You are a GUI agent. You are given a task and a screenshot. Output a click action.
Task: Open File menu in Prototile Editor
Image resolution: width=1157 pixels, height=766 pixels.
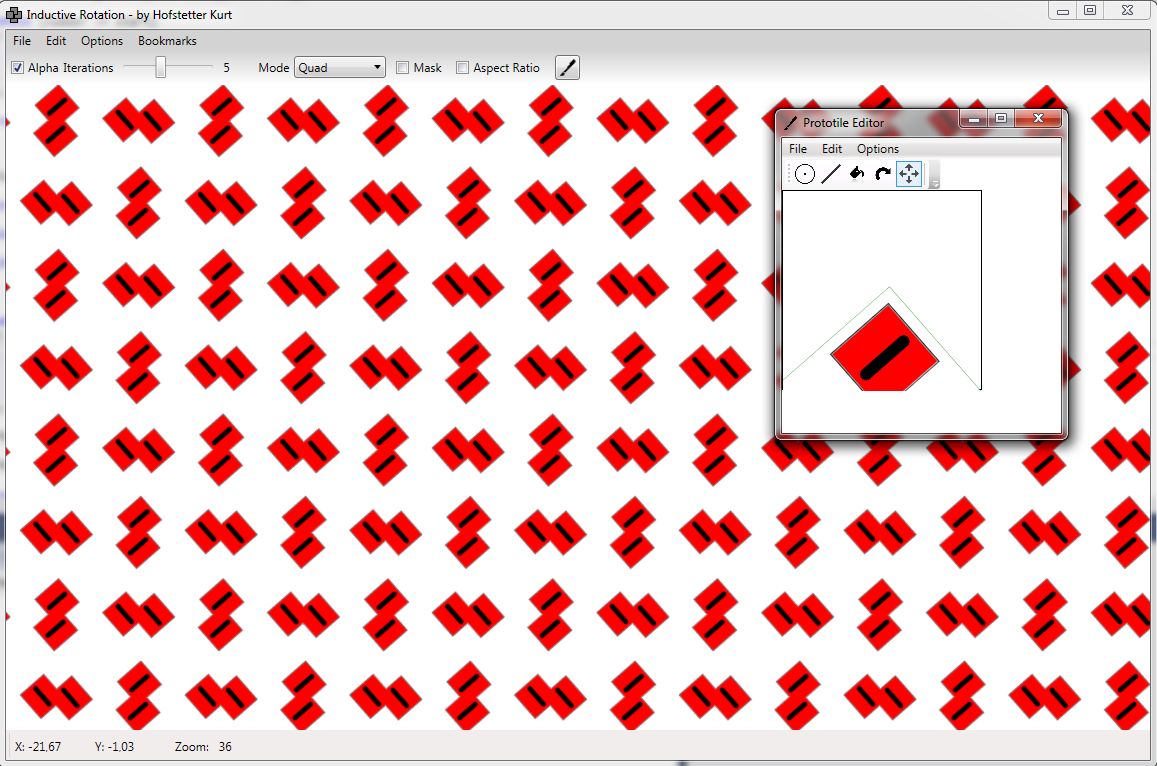(x=798, y=149)
